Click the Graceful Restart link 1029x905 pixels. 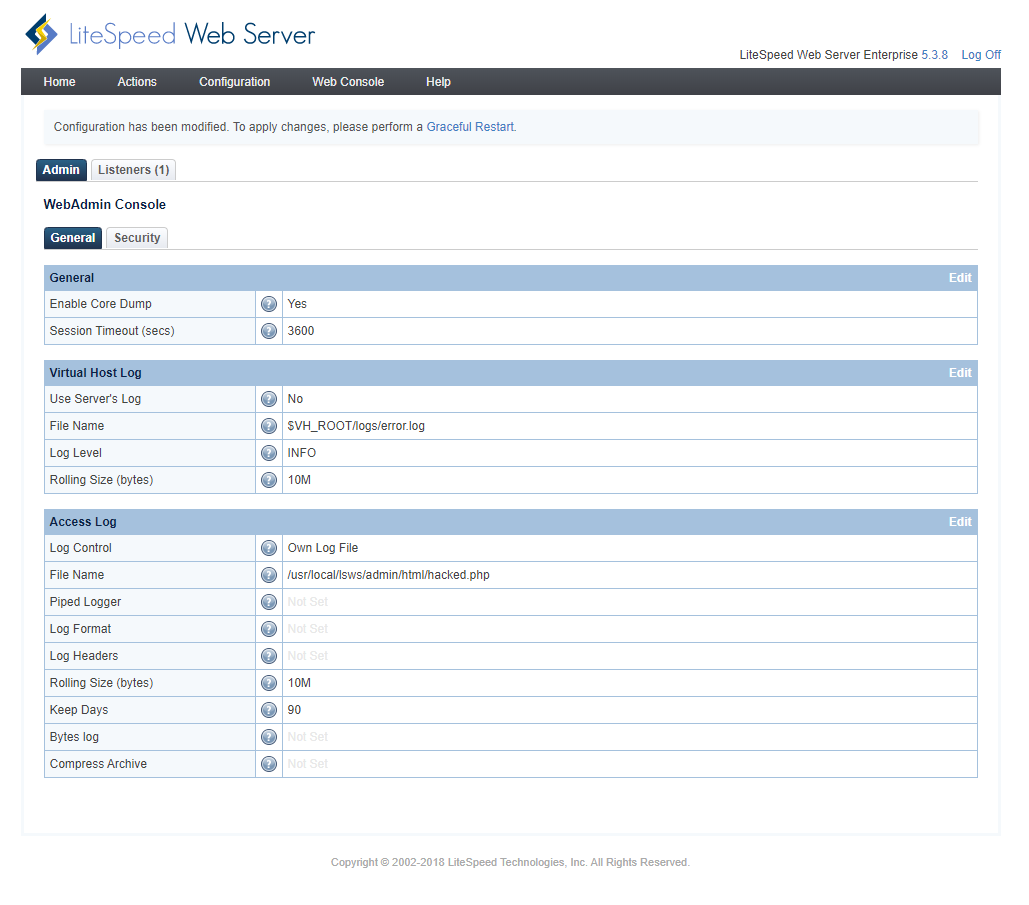471,127
